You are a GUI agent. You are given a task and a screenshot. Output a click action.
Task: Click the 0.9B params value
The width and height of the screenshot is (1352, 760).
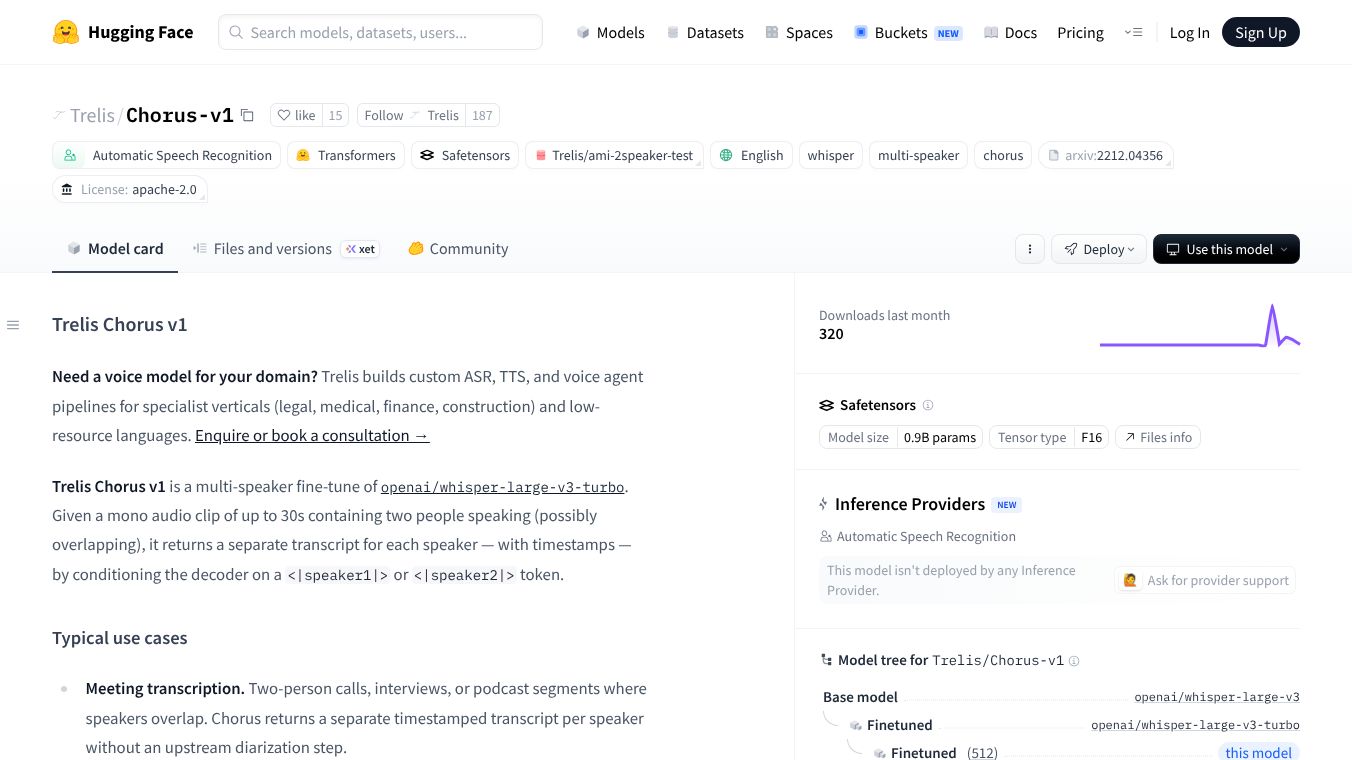pos(940,437)
